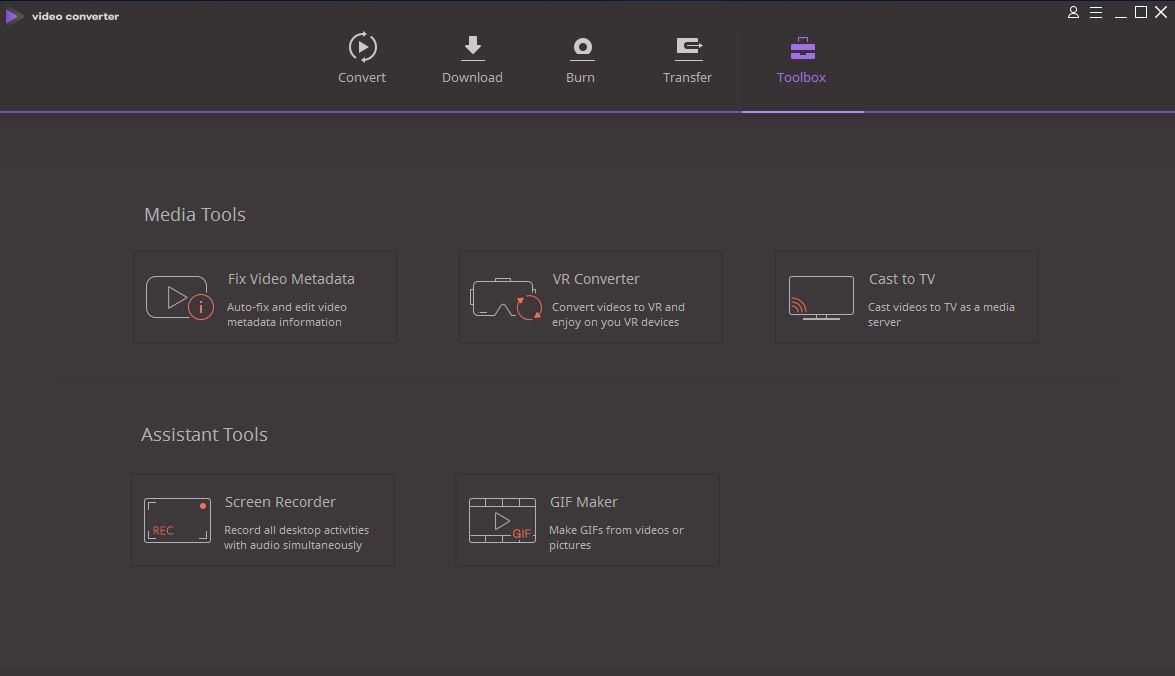Switch to the Burn tab label
Image resolution: width=1175 pixels, height=676 pixels.
pos(580,78)
